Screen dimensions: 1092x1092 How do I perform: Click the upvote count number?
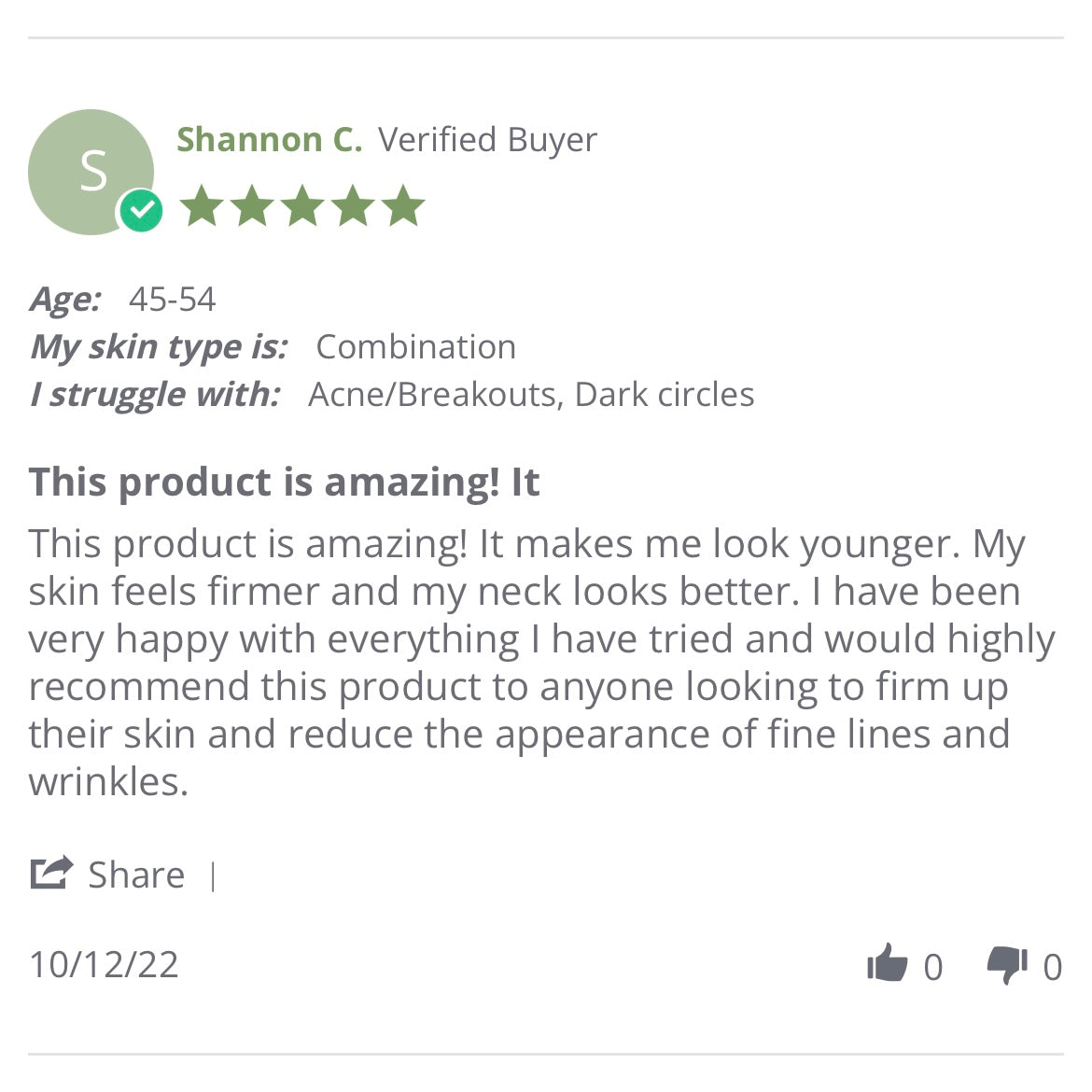933,967
